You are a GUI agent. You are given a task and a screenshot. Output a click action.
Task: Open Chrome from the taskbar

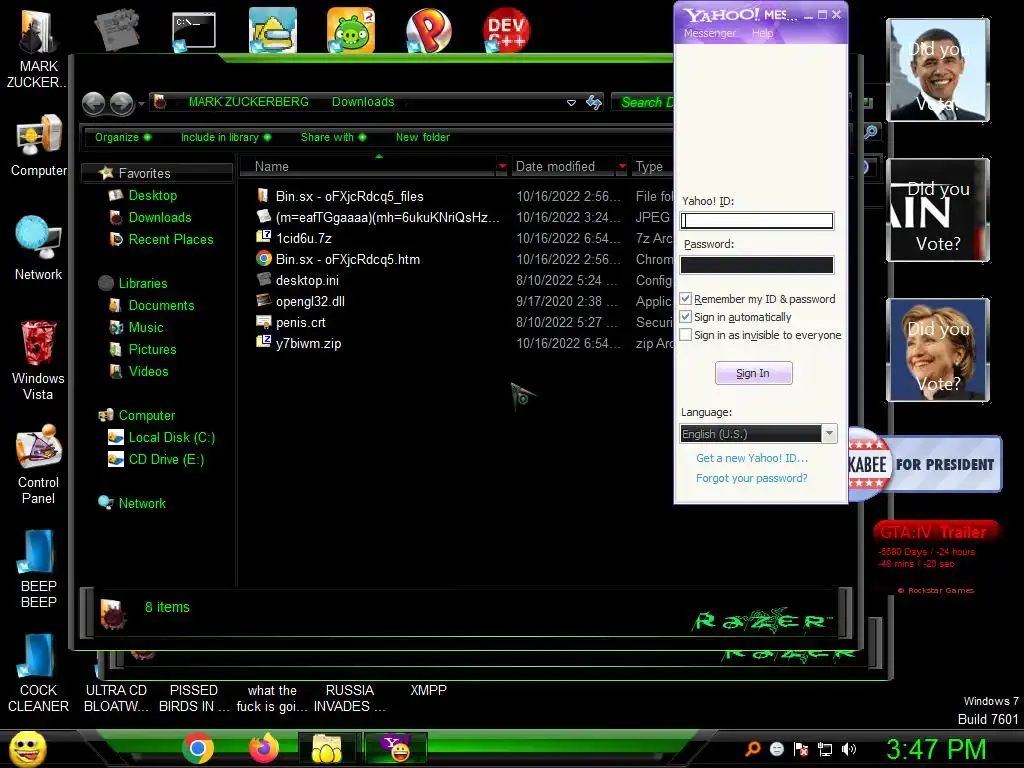pyautogui.click(x=198, y=748)
